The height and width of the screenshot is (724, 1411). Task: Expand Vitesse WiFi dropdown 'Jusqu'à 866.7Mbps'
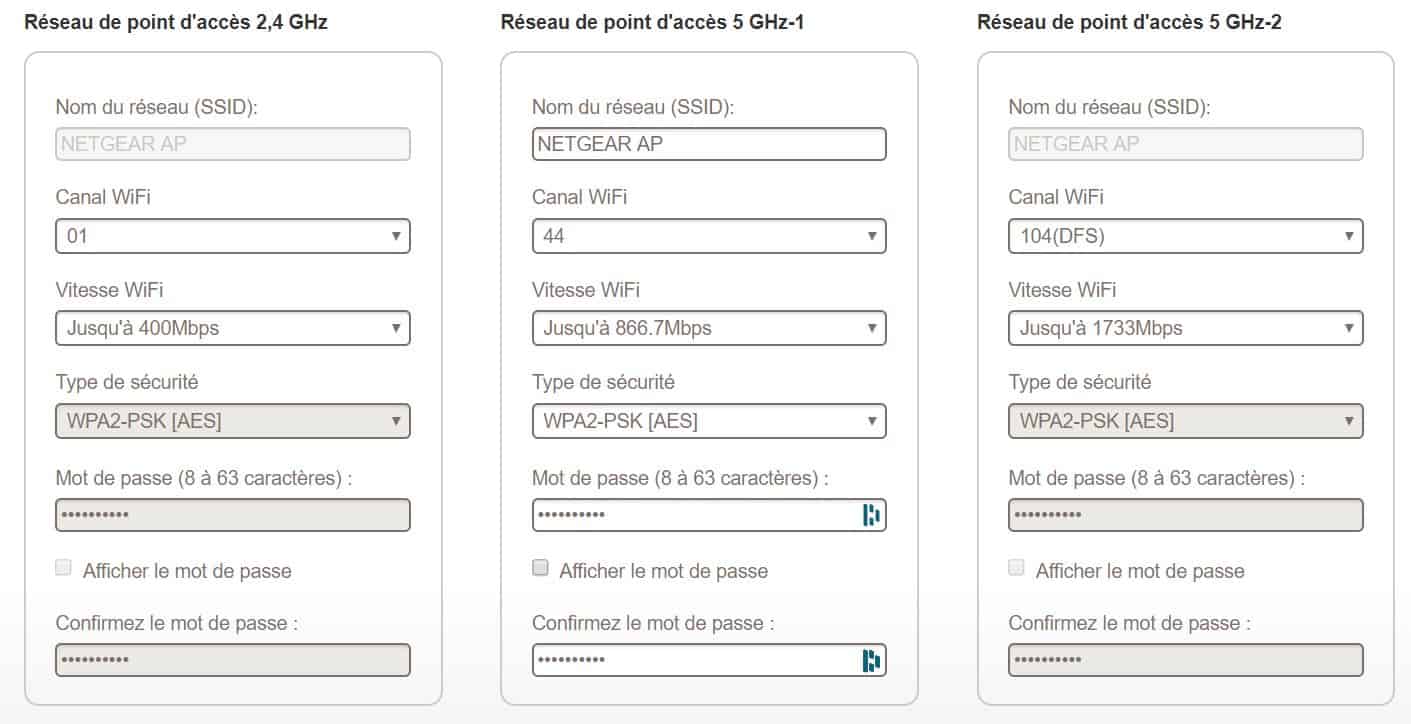(709, 328)
